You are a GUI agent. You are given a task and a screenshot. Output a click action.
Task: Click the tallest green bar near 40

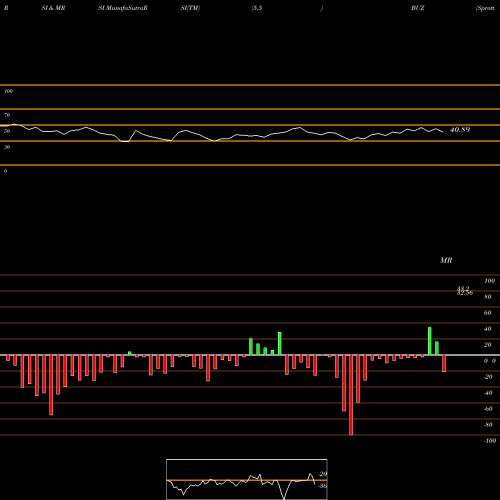point(430,341)
